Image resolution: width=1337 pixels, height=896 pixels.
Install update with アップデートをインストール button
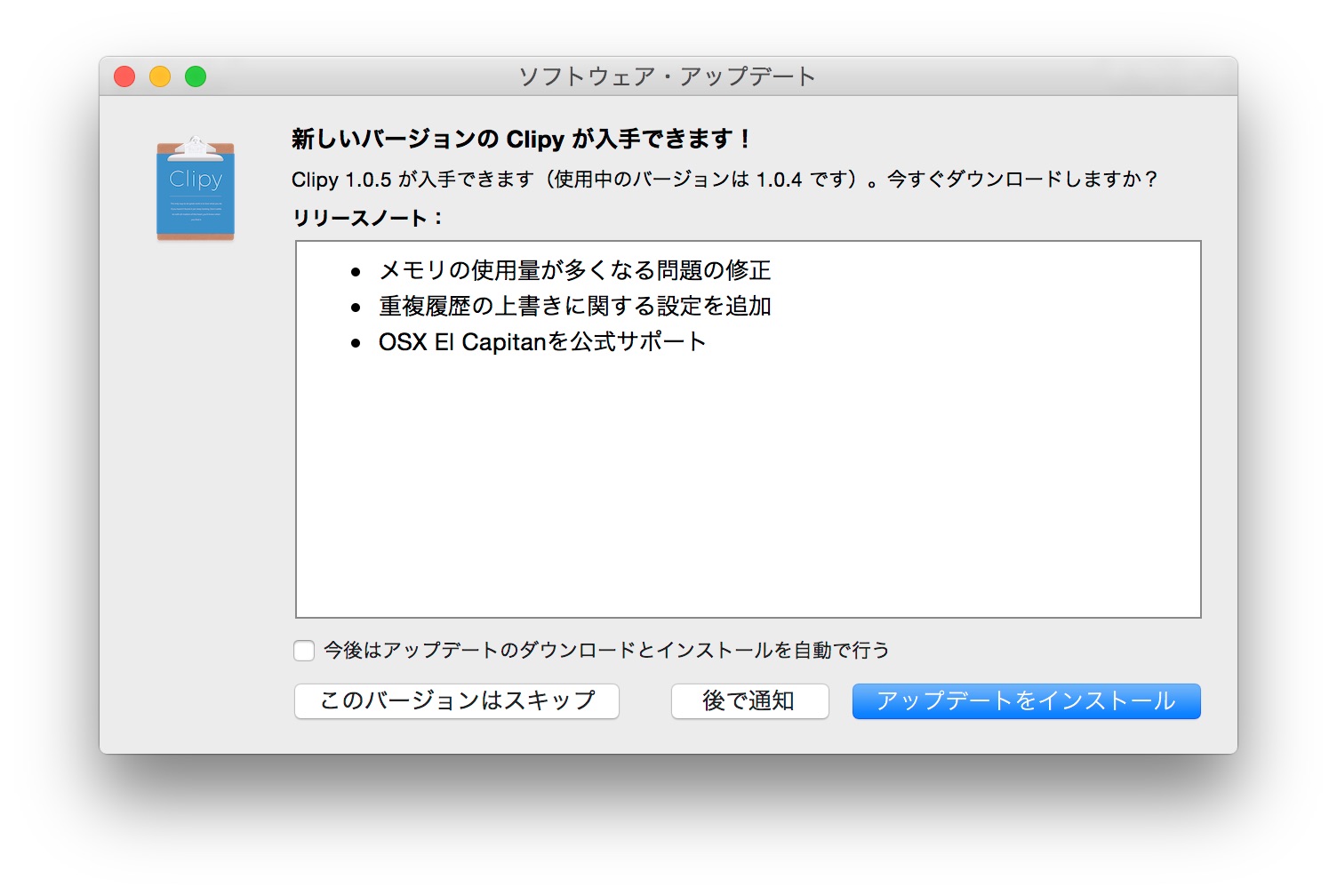point(1026,701)
